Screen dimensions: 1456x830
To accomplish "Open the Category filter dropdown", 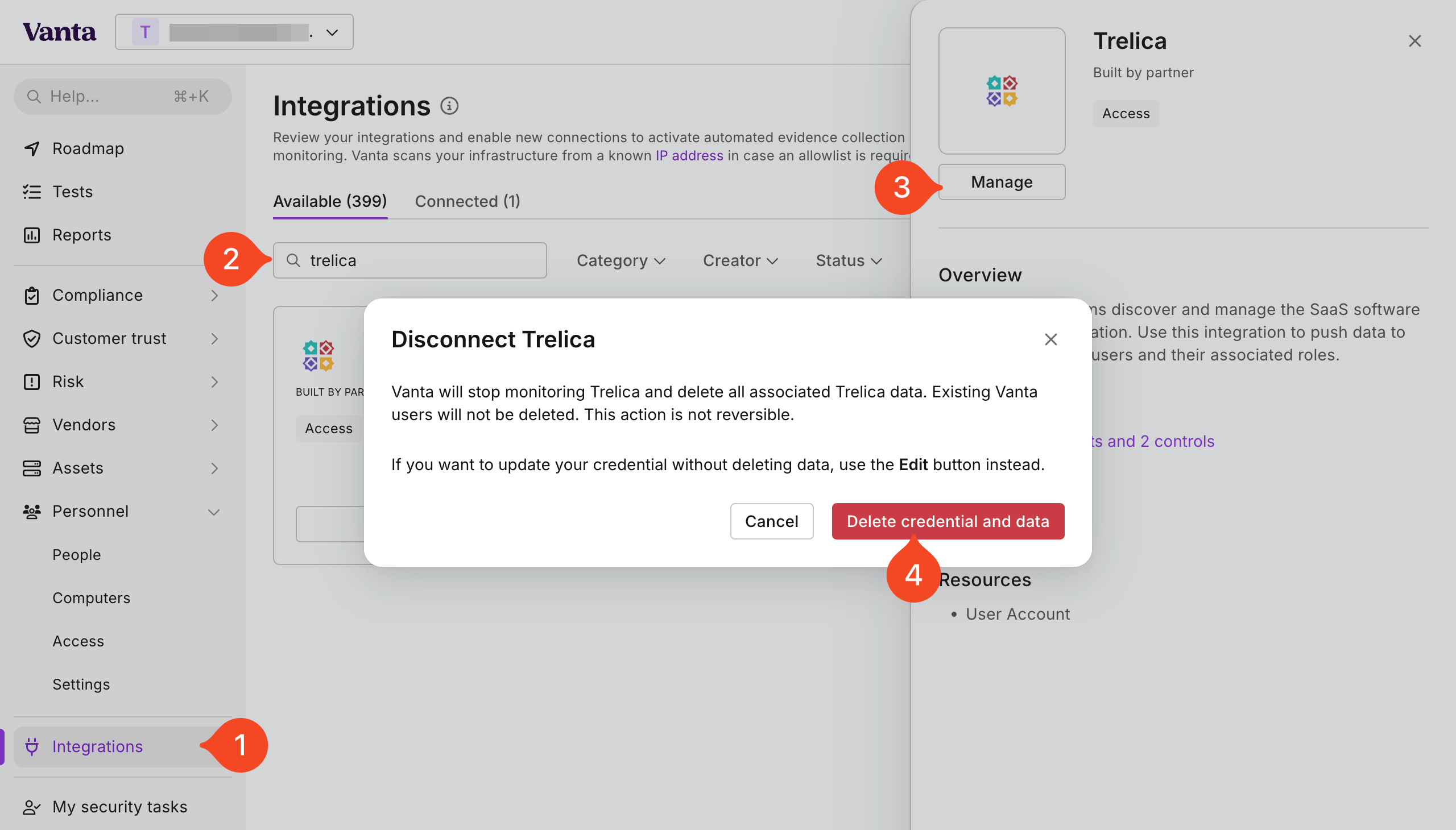I will coord(621,260).
